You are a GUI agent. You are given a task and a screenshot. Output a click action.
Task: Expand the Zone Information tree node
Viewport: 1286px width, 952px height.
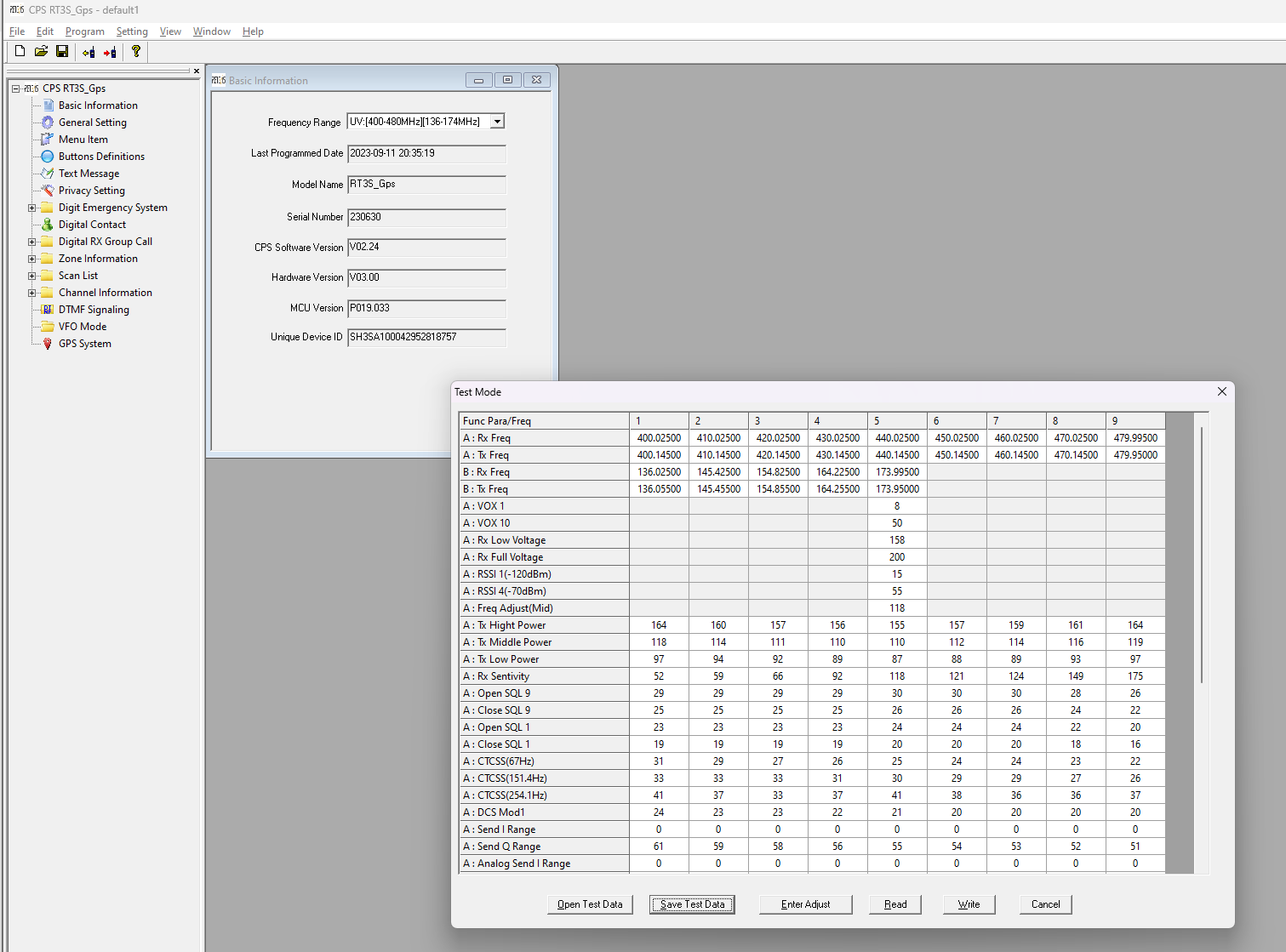32,259
